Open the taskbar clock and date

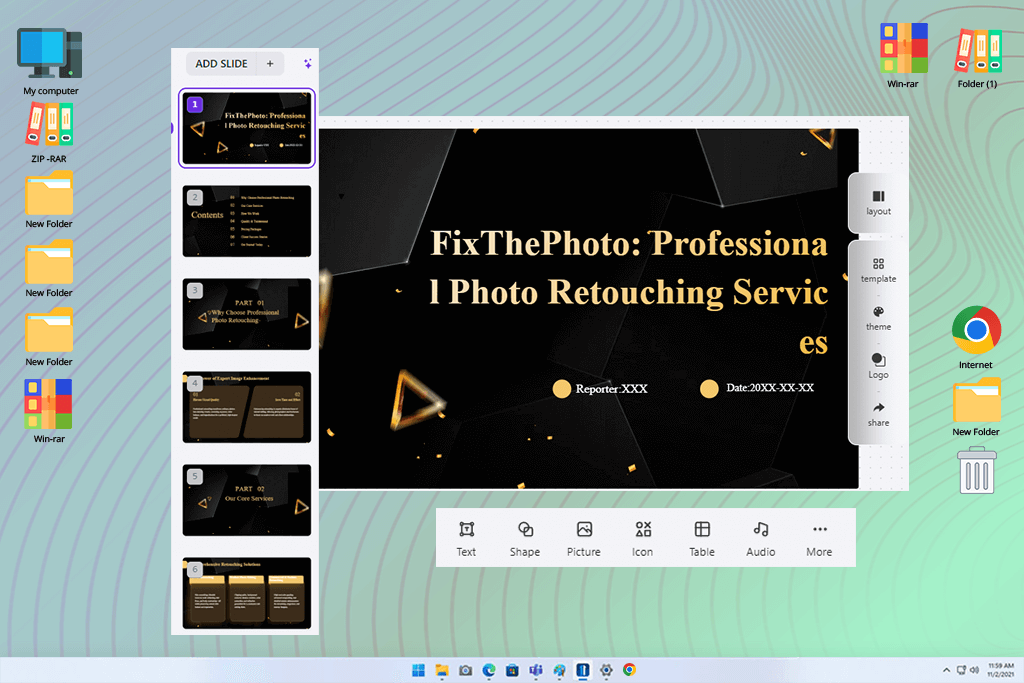pos(1000,670)
